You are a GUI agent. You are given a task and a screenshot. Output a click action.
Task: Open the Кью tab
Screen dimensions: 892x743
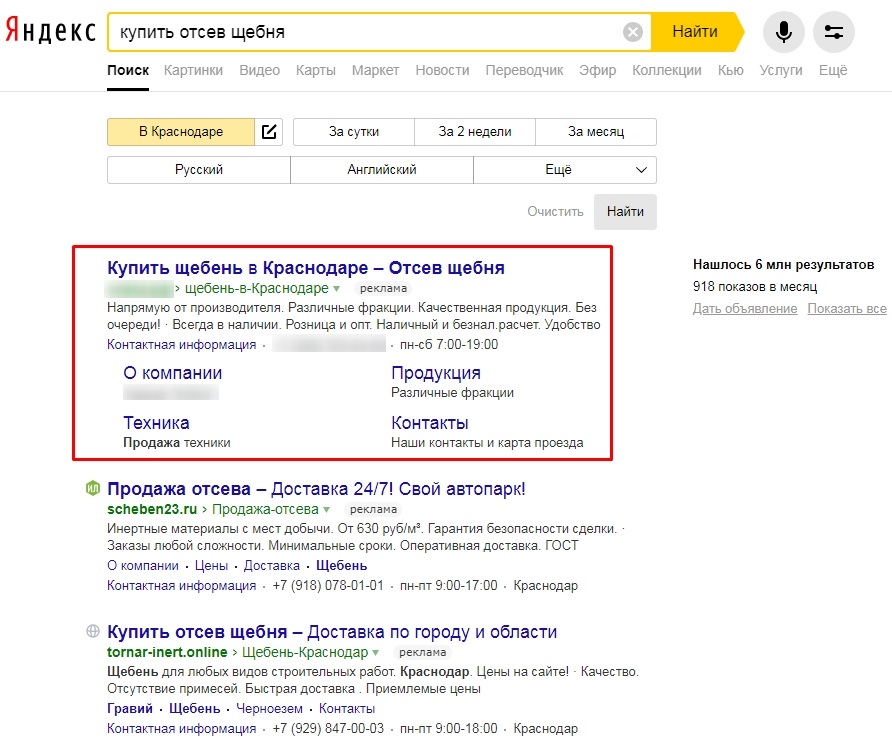coord(730,70)
